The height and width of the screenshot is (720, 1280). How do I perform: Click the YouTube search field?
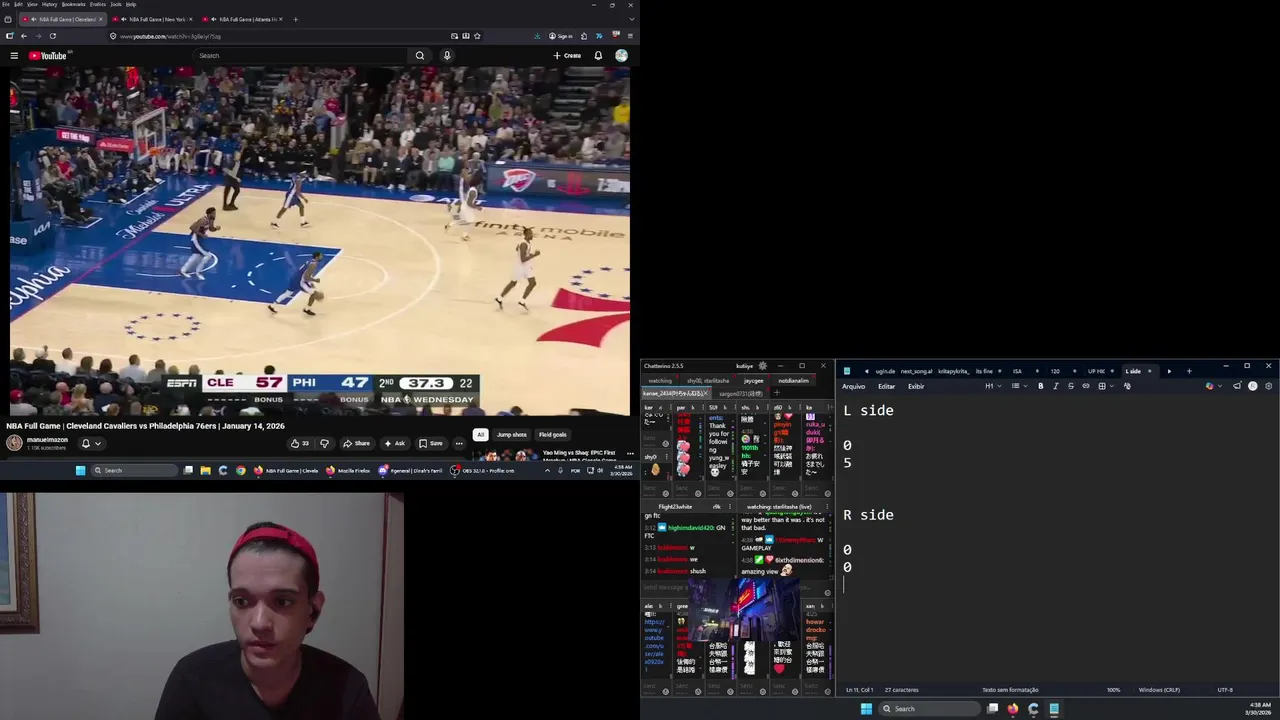coord(300,56)
